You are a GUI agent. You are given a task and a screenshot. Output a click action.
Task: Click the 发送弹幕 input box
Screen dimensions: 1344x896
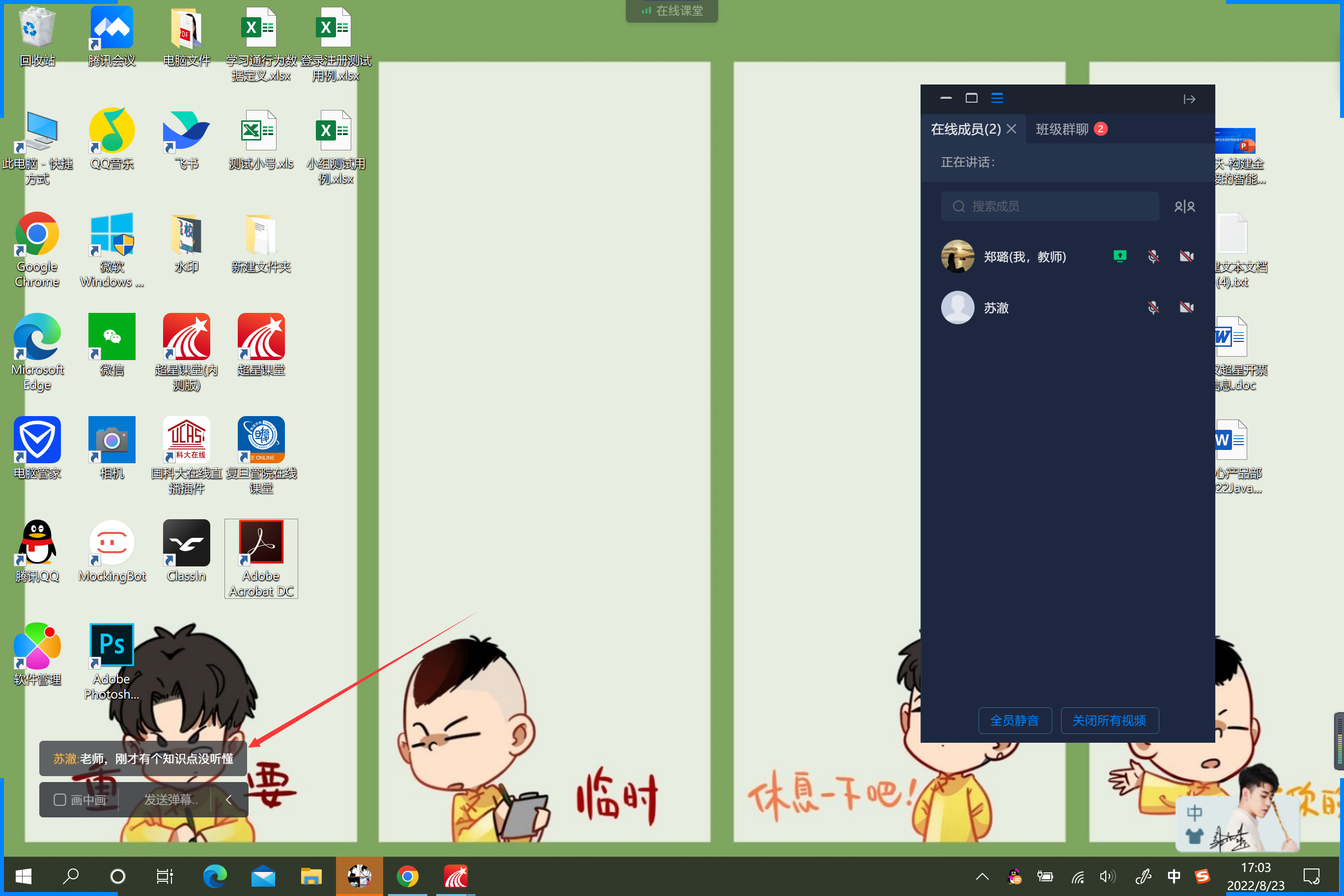click(170, 799)
